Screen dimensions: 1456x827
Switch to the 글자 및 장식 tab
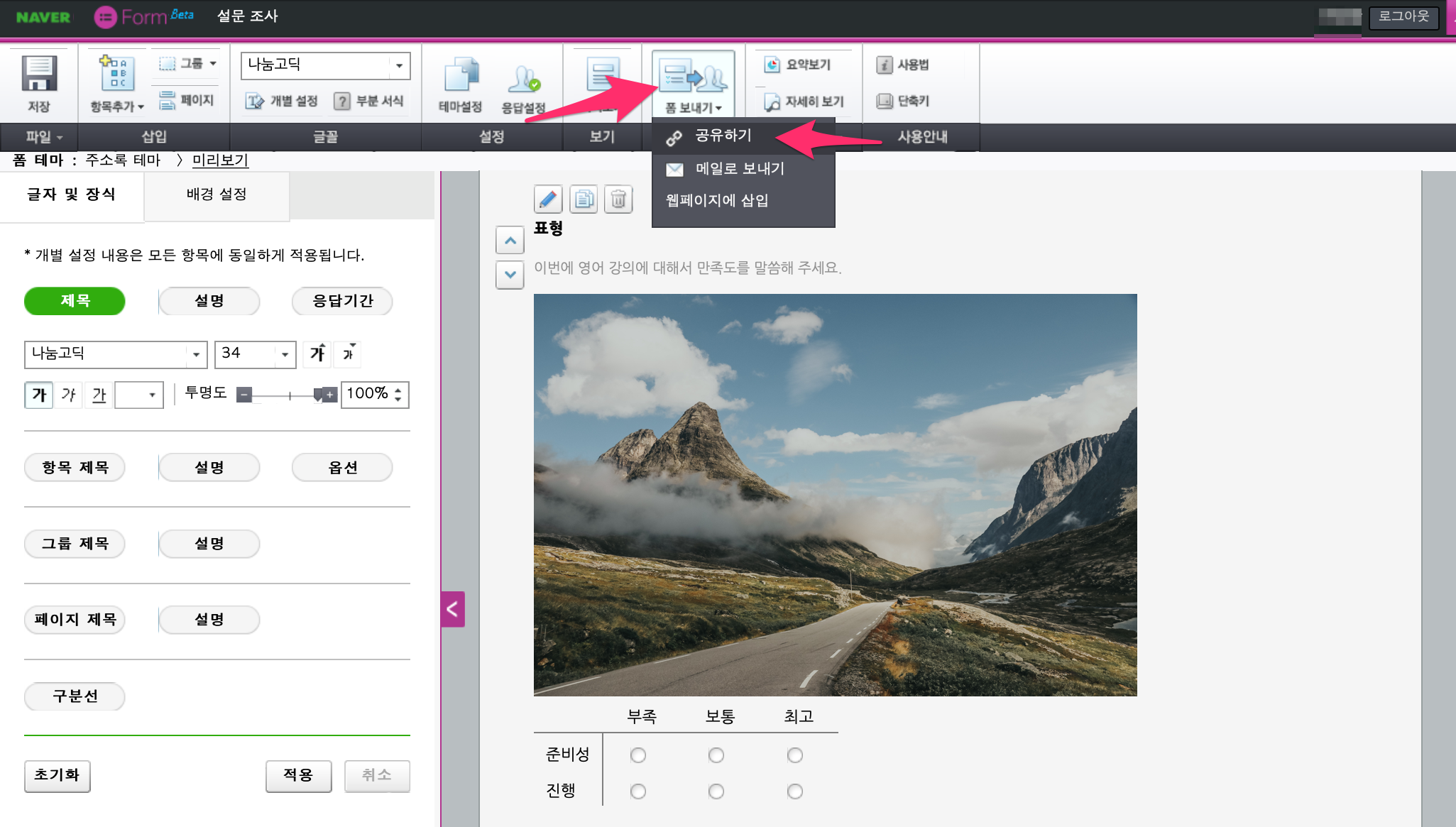point(71,195)
